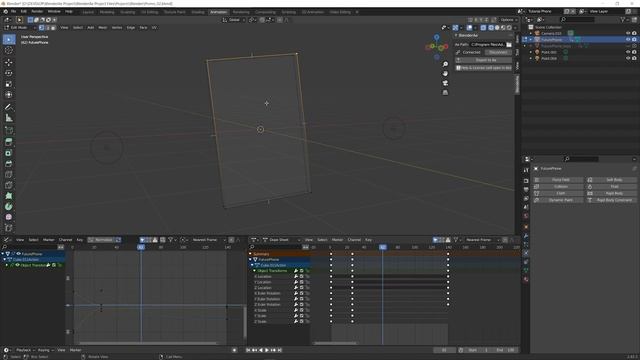Select the Measure tool
The width and height of the screenshot is (640, 360).
point(9,118)
